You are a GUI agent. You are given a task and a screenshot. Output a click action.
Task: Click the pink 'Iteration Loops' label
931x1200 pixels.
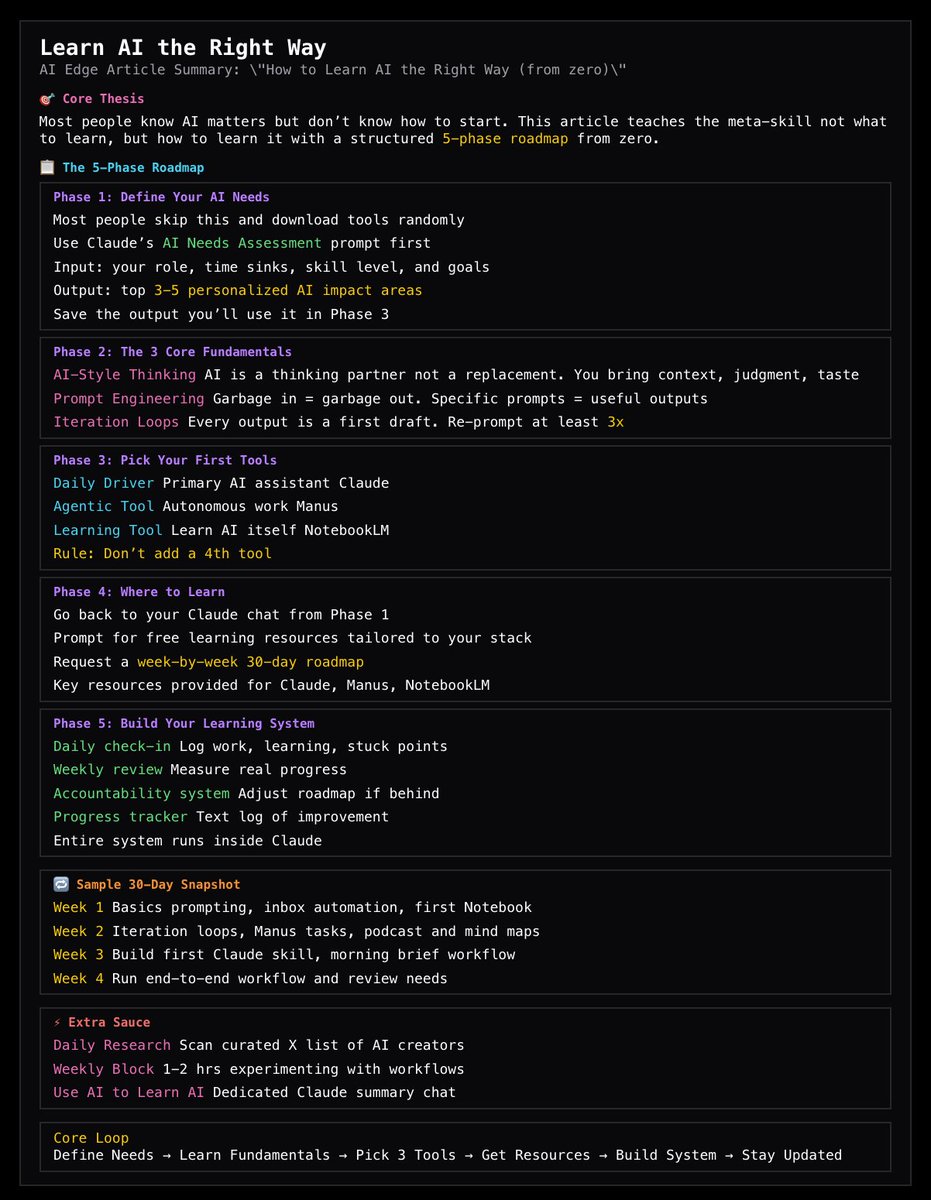[x=116, y=422]
